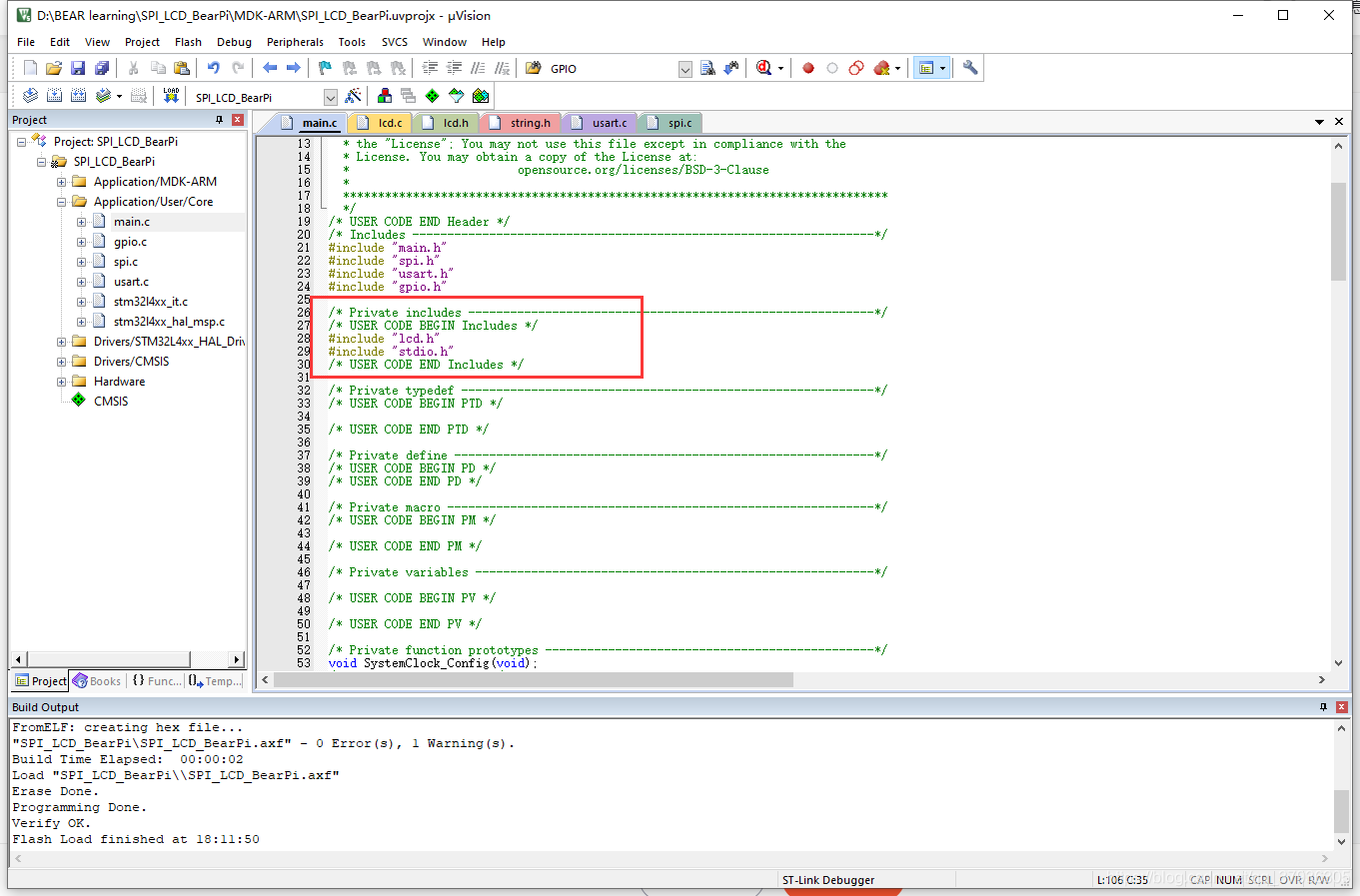The height and width of the screenshot is (896, 1360).
Task: Save the current file with the Save icon
Action: point(78,68)
